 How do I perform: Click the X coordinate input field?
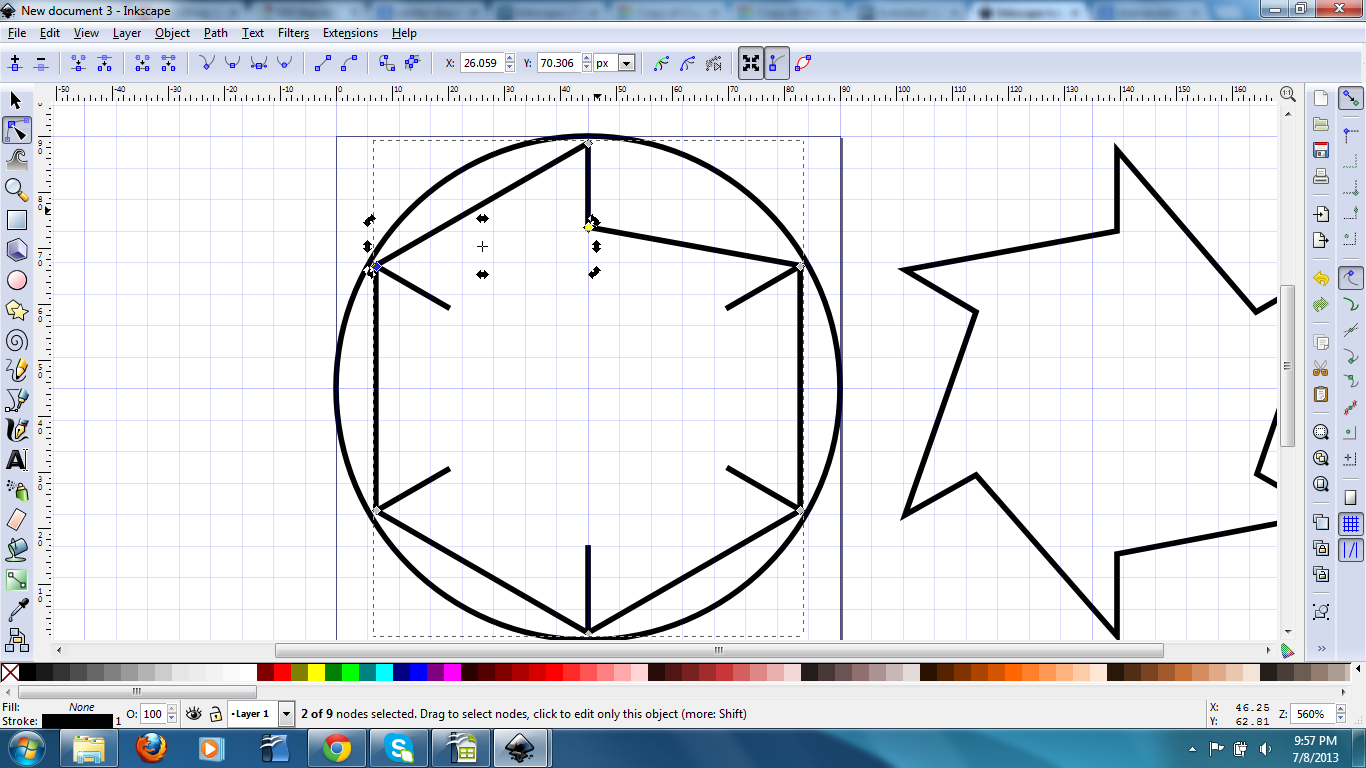click(482, 63)
